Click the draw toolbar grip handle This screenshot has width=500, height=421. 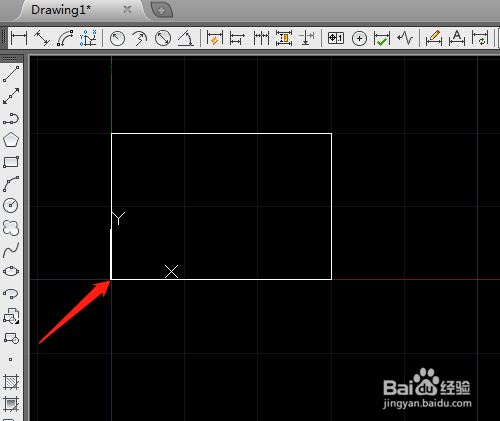[10, 58]
